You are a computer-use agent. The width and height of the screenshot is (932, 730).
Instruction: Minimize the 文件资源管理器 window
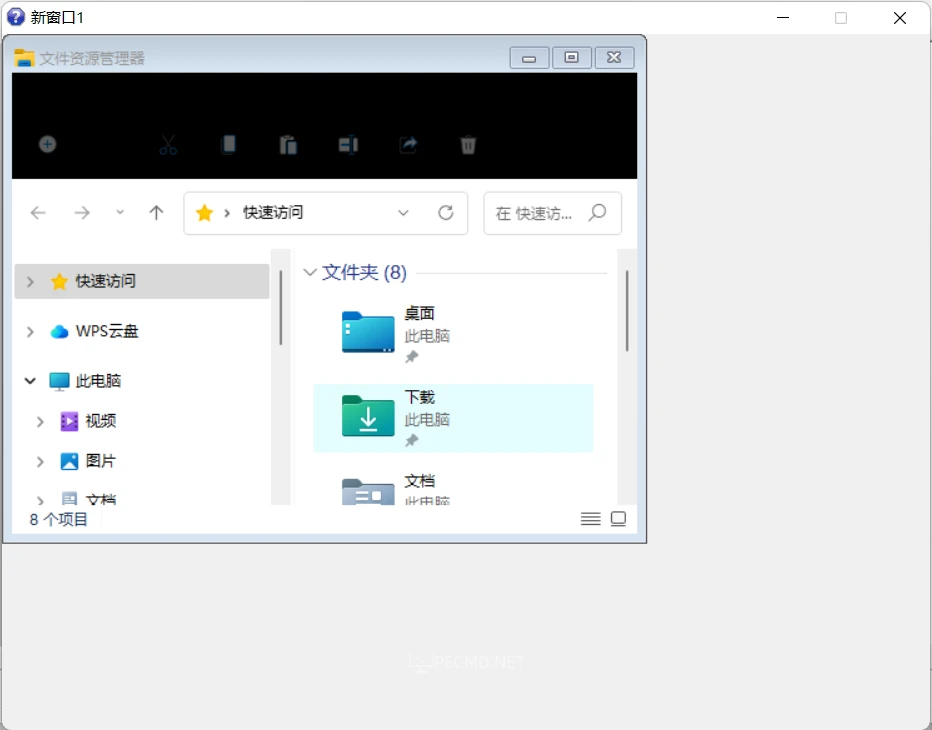(x=529, y=58)
